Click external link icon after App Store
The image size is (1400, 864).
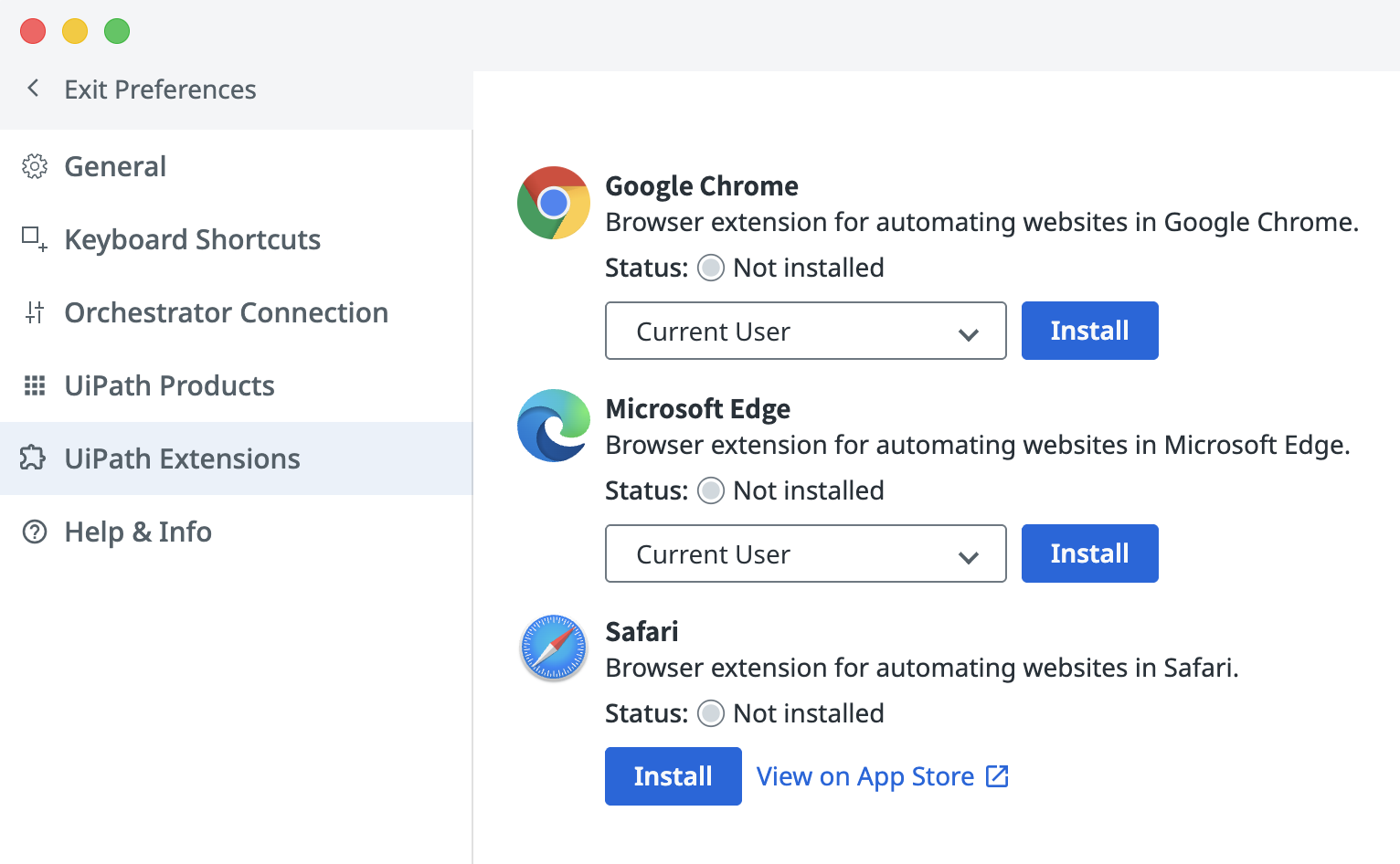point(997,776)
